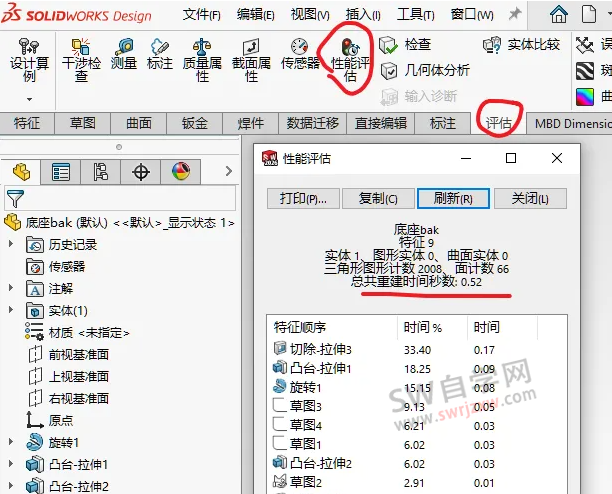Select the 测量 measure tool
This screenshot has width=612, height=494.
[x=124, y=55]
